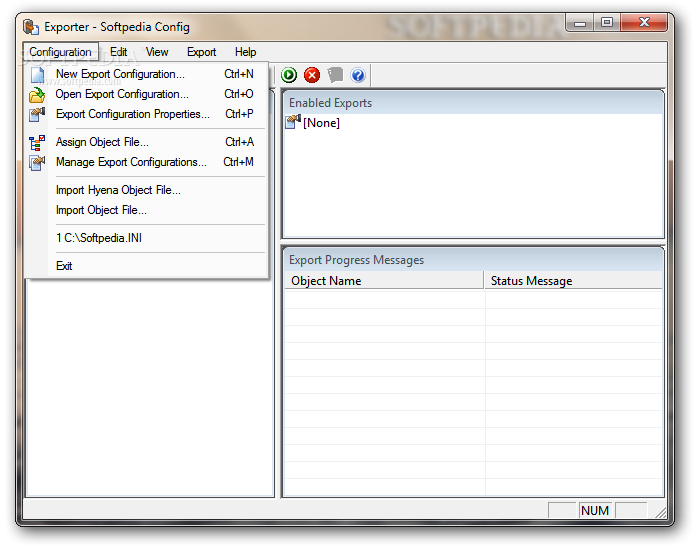The width and height of the screenshot is (695, 547).
Task: Click the resize grip at window corner
Action: (x=660, y=512)
